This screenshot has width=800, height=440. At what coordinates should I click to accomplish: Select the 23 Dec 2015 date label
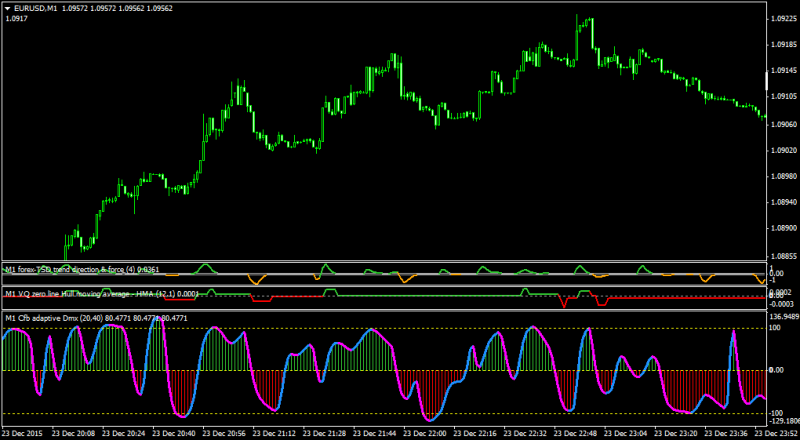(x=23, y=433)
